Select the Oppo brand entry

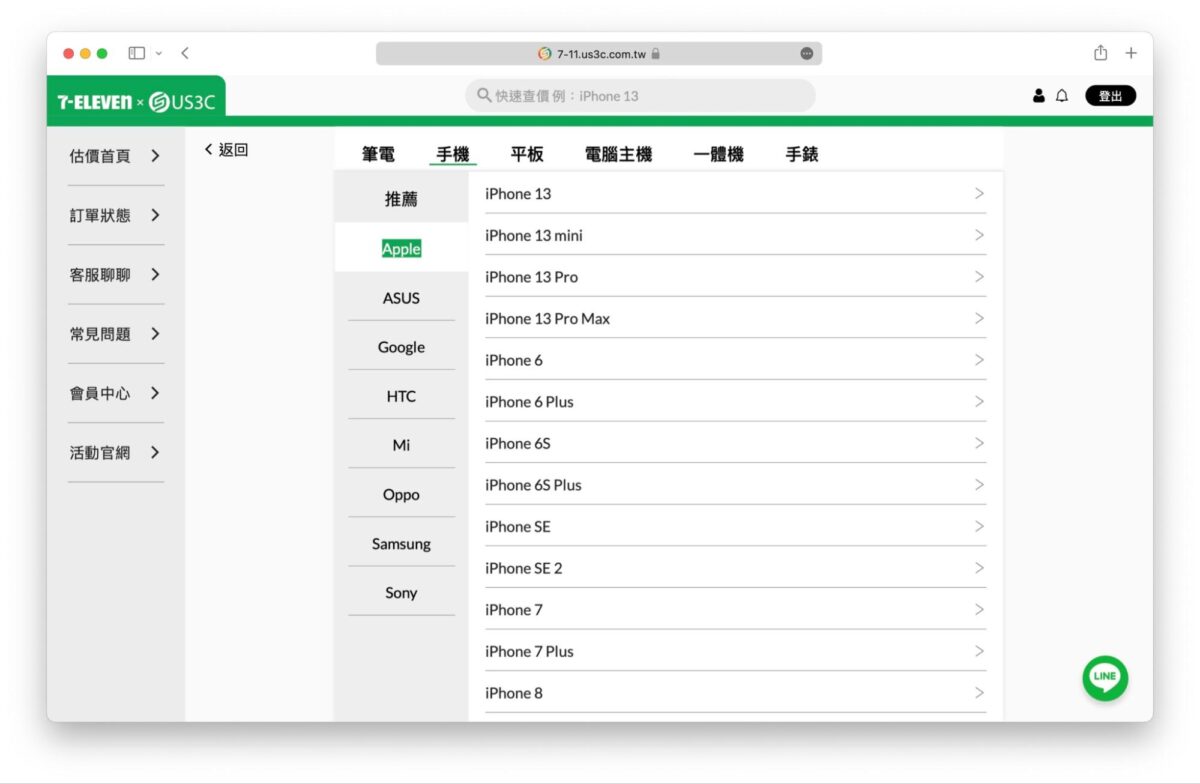click(401, 495)
